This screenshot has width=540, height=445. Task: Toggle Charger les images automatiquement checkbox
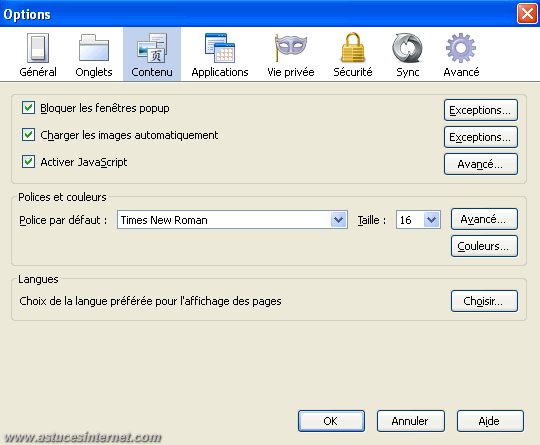coord(28,135)
